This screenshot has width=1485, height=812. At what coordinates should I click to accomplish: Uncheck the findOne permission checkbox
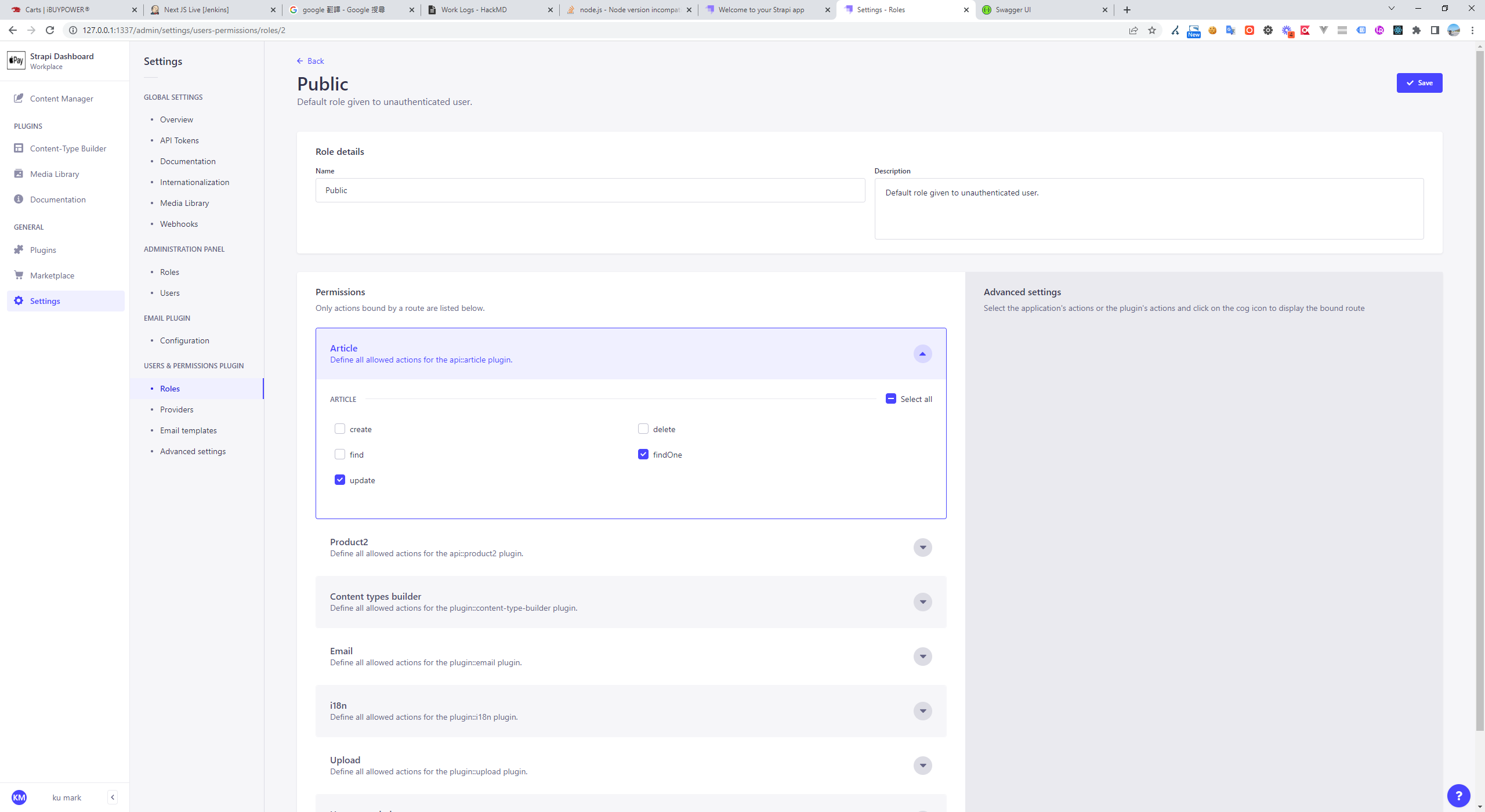(643, 454)
